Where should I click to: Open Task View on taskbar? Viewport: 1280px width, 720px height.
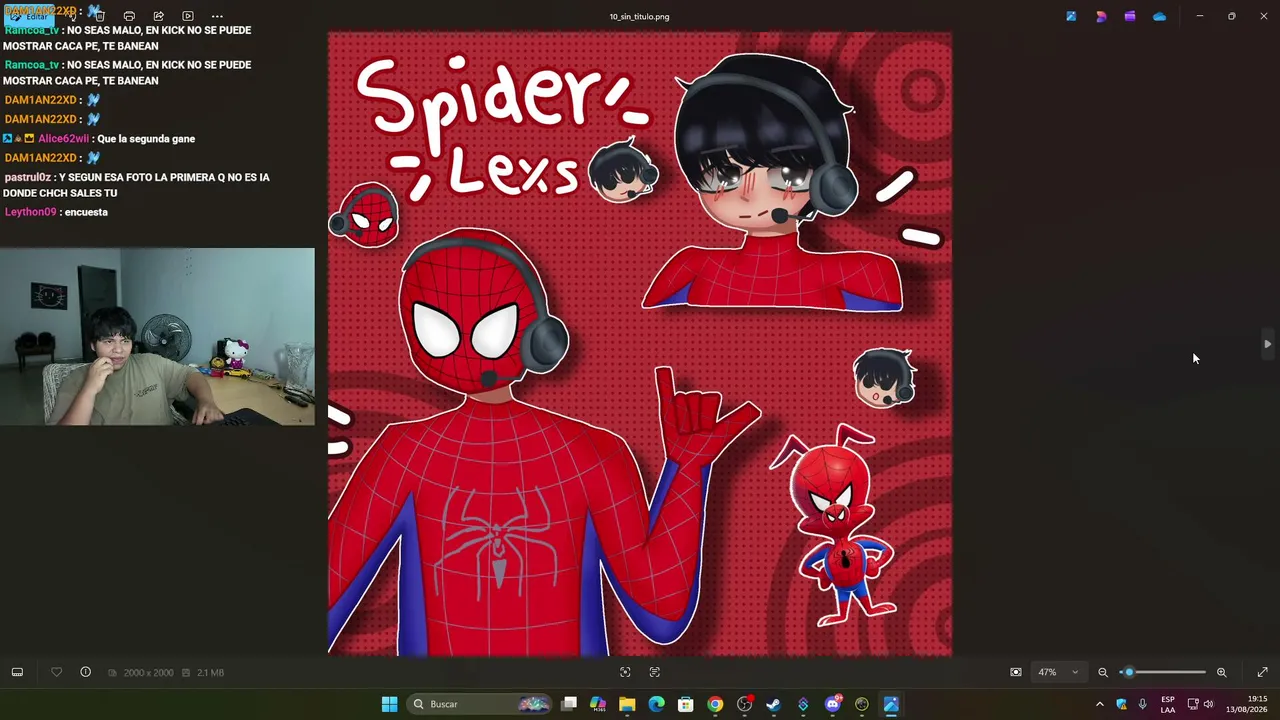pos(569,704)
